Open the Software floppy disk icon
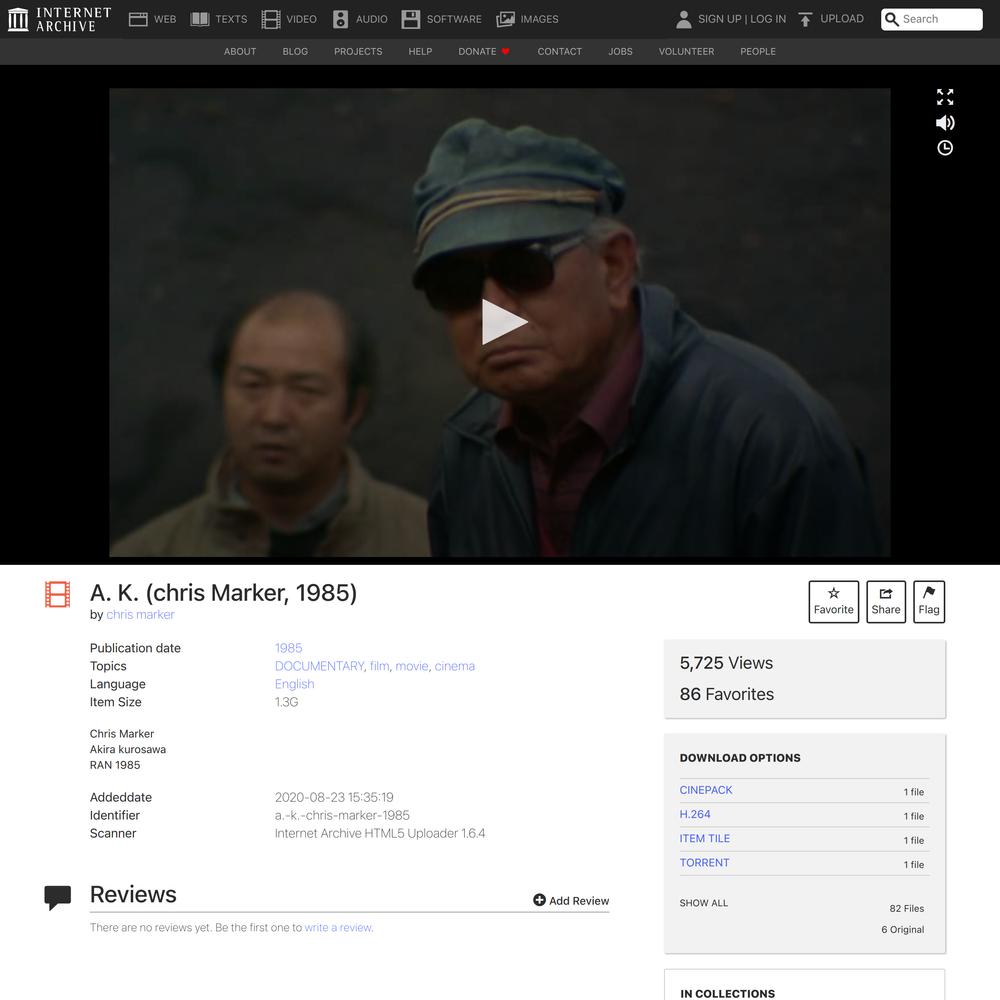Viewport: 1000px width, 1000px height. [411, 19]
